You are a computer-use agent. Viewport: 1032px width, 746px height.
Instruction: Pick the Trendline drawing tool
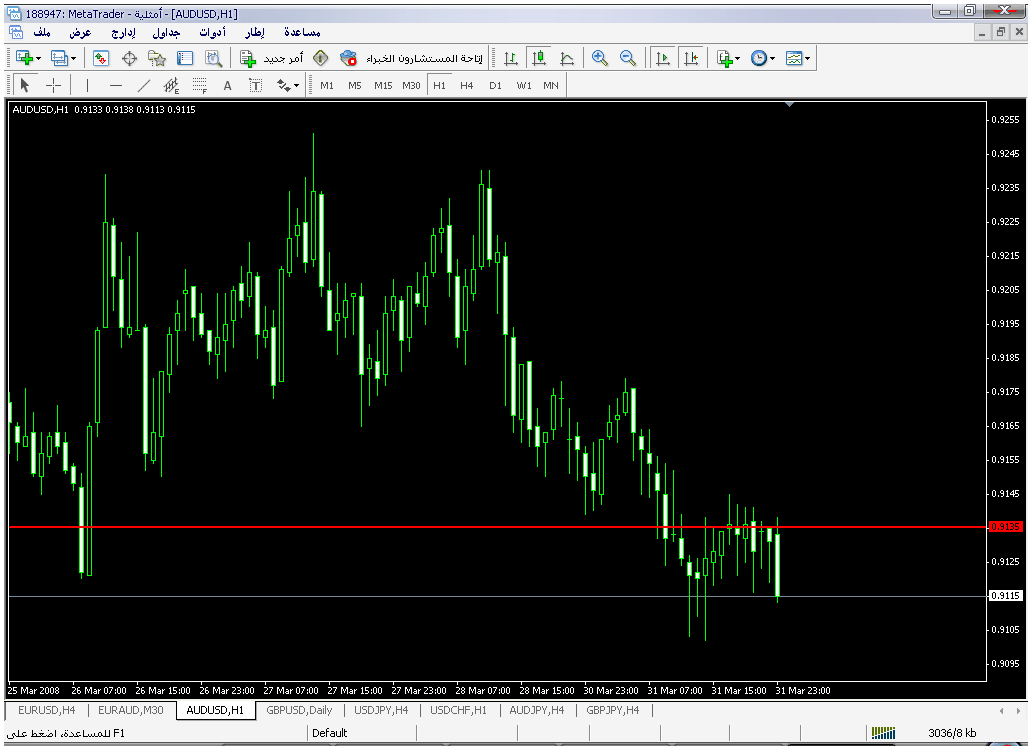click(x=143, y=85)
